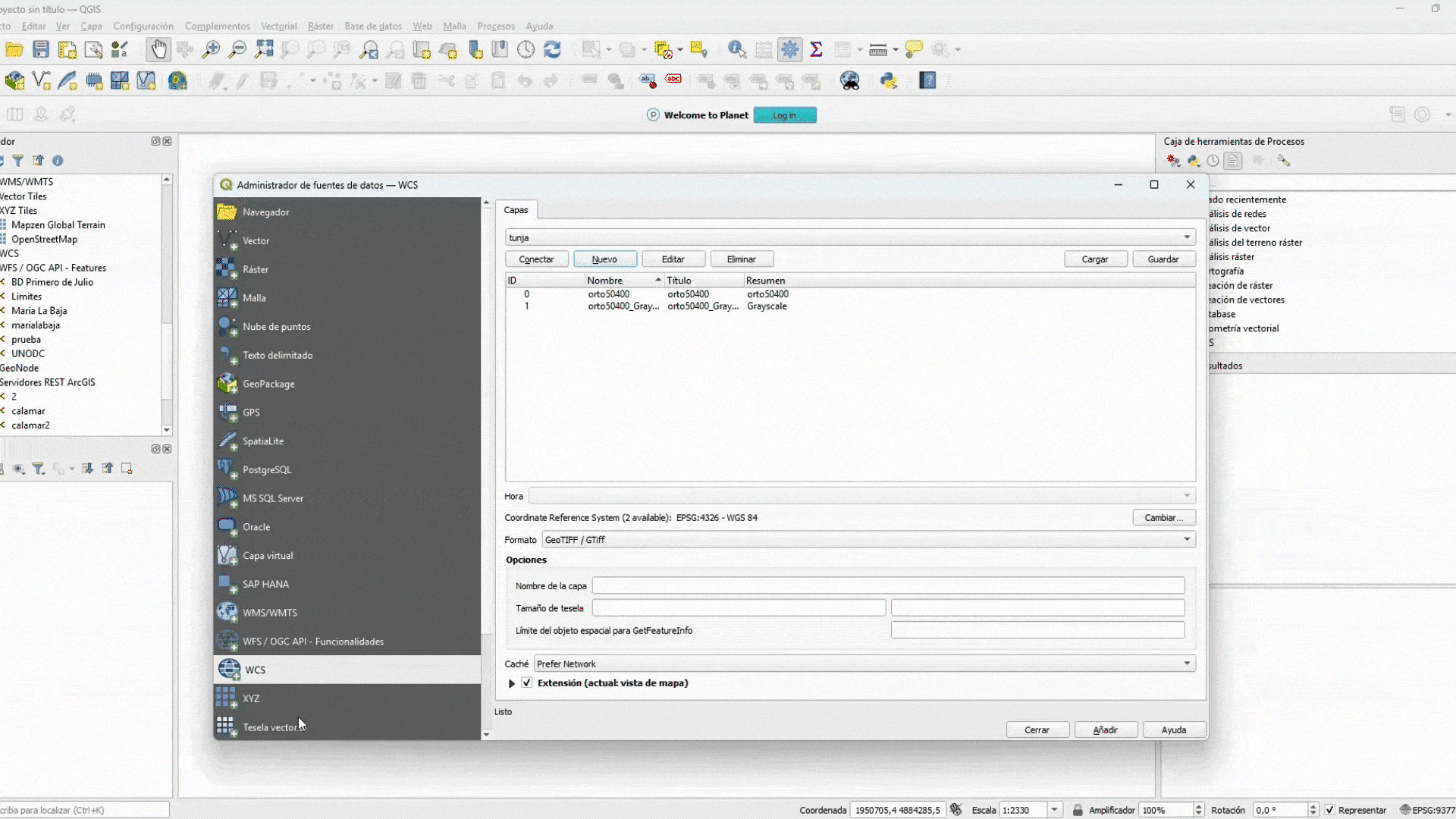The height and width of the screenshot is (819, 1456).
Task: Toggle the scale lock icon
Action: pos(1078,810)
